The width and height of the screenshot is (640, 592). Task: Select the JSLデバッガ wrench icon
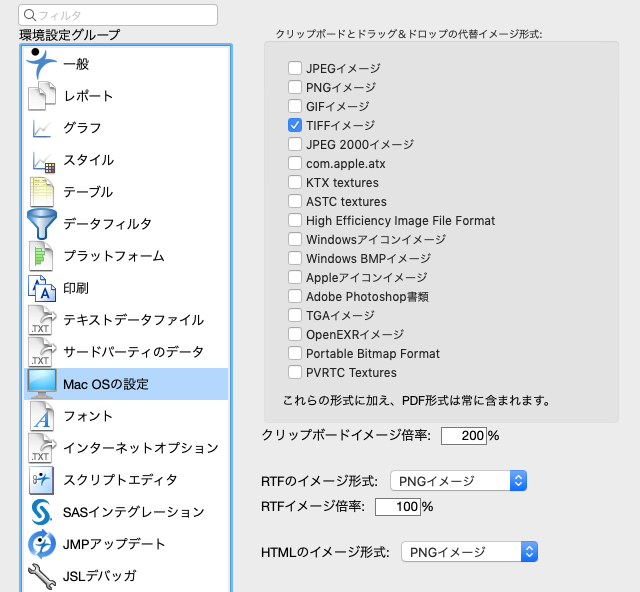(x=42, y=576)
